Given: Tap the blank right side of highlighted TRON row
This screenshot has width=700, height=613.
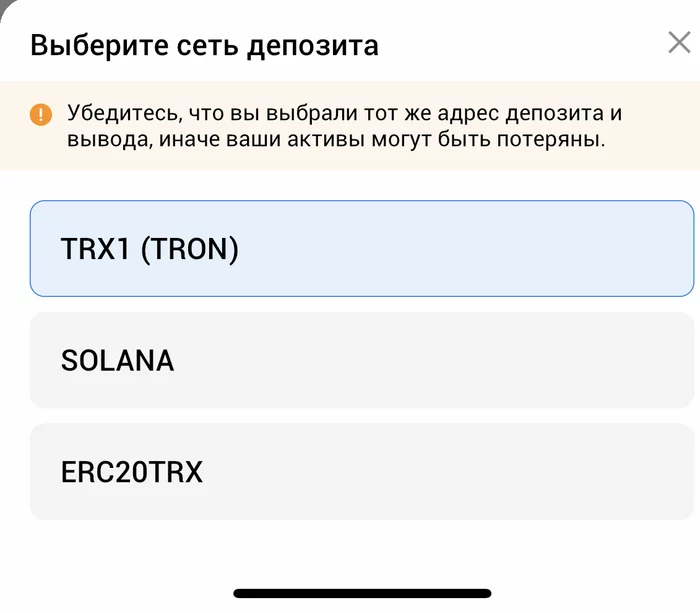Looking at the screenshot, I should tap(491, 248).
